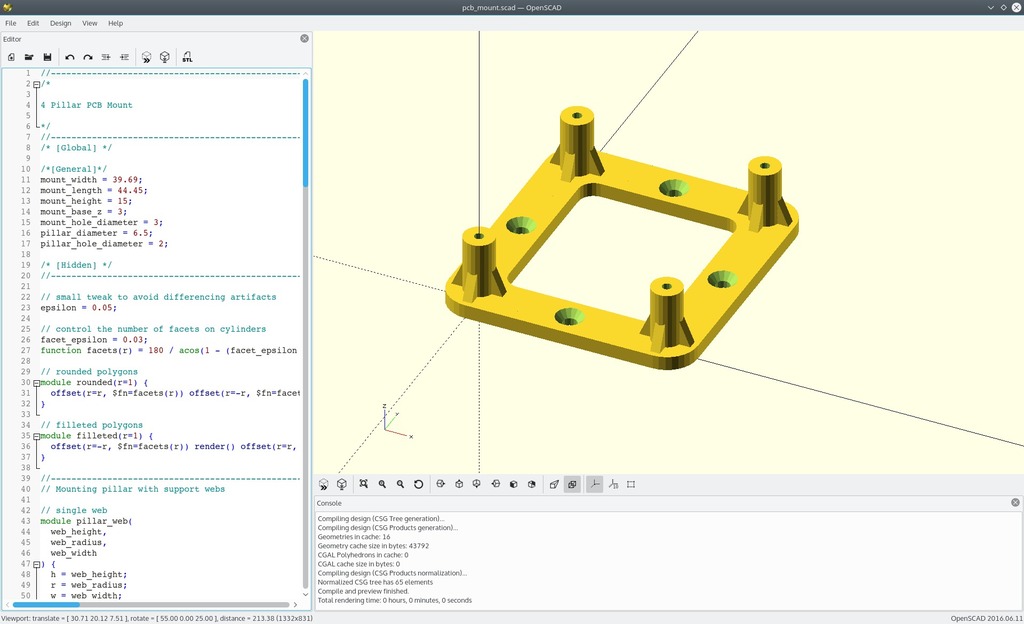Reset the 3D view
Image resolution: width=1024 pixels, height=624 pixels.
(x=419, y=484)
